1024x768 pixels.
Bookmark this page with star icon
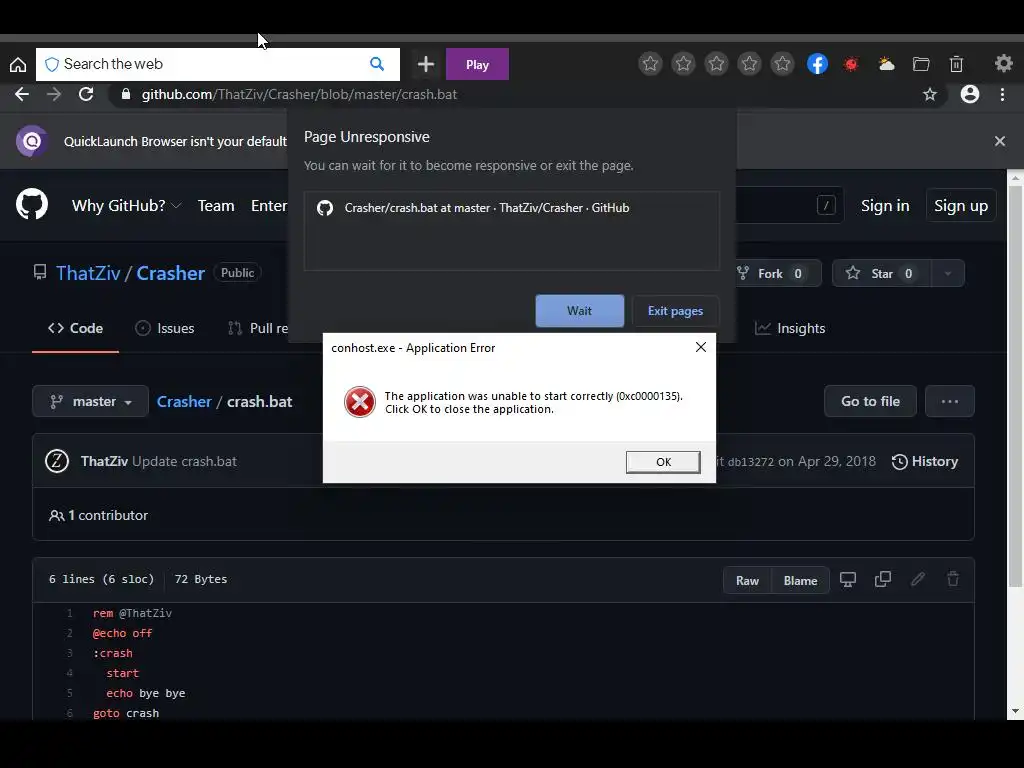click(x=930, y=94)
